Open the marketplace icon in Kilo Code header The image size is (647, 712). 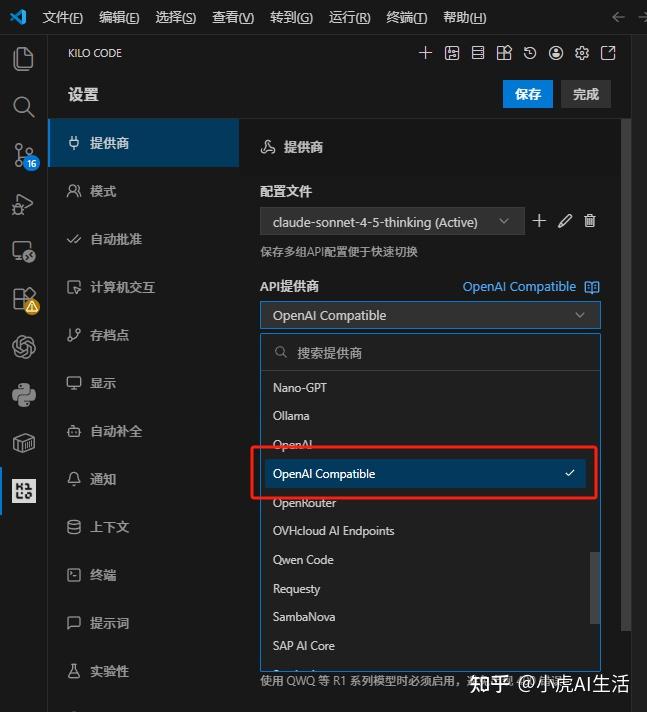504,53
